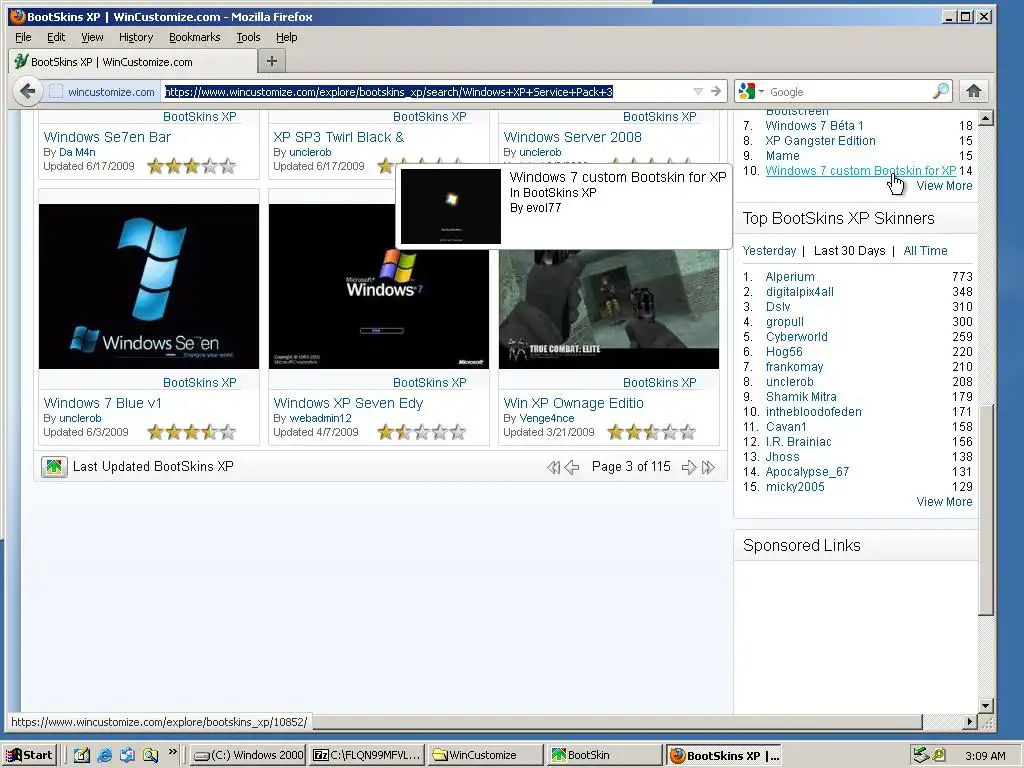Open skinner Shamik Mitra's profile

(x=801, y=397)
